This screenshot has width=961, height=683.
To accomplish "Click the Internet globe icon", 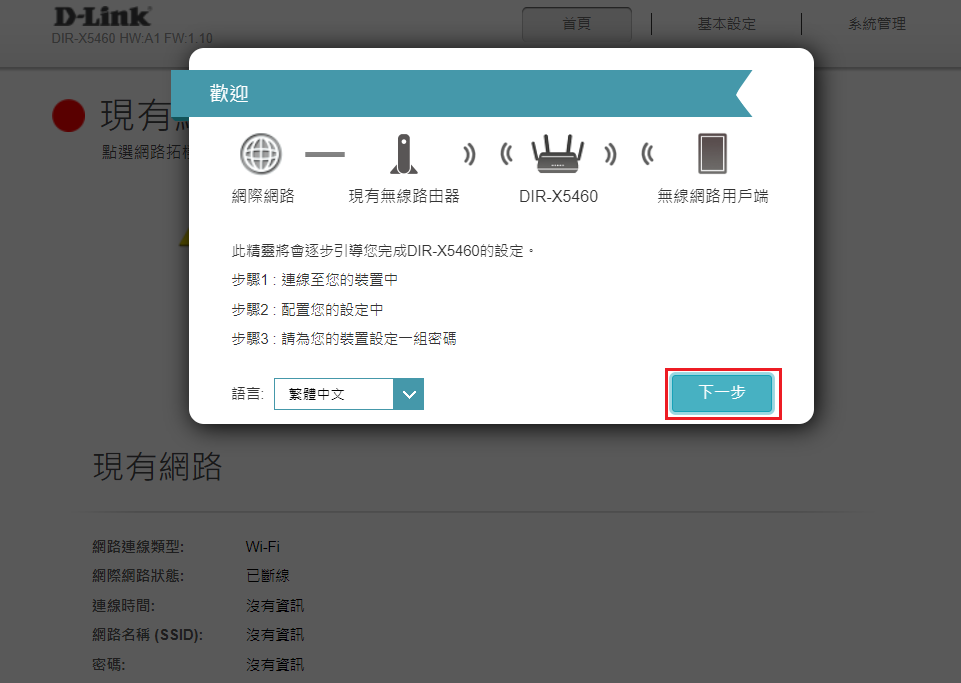I will (261, 154).
